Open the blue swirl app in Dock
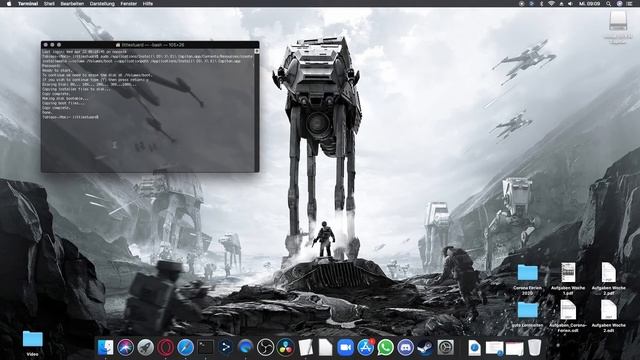 (x=245, y=348)
